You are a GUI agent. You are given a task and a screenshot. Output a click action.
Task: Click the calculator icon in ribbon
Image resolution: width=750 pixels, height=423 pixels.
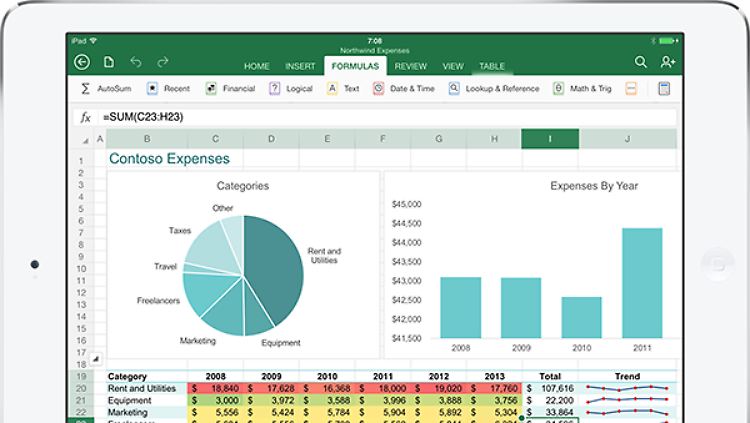(x=664, y=89)
